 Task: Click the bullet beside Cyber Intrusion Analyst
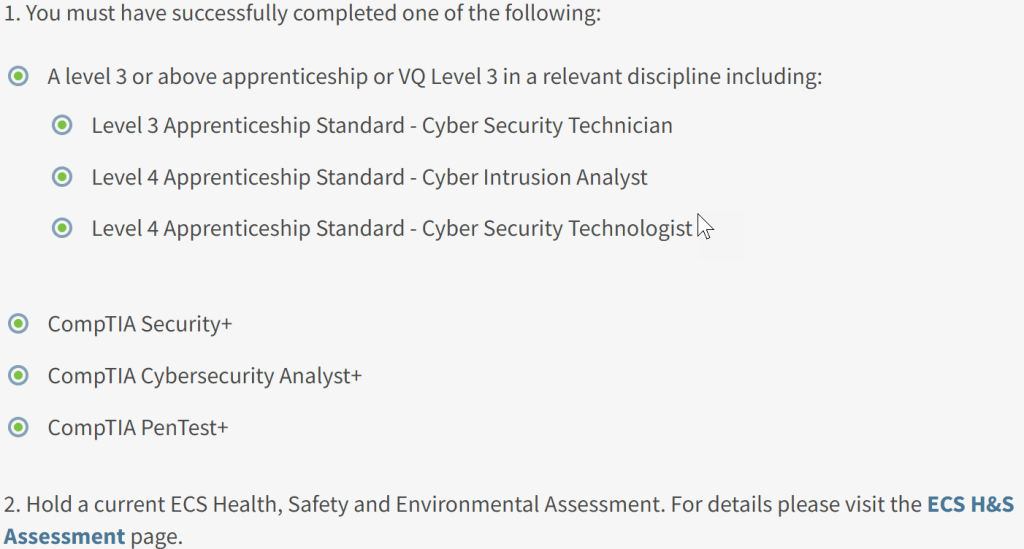pyautogui.click(x=62, y=177)
